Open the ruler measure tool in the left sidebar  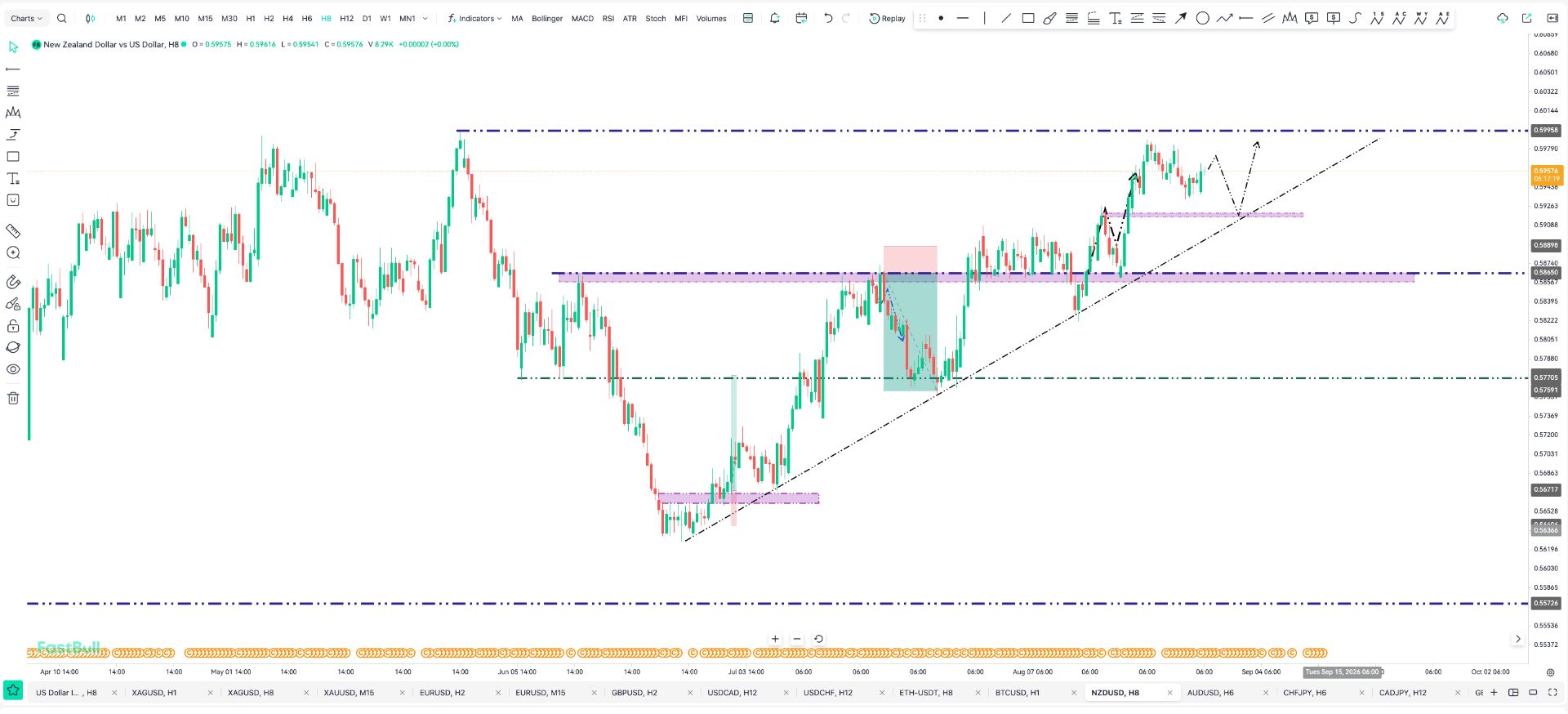pos(13,231)
